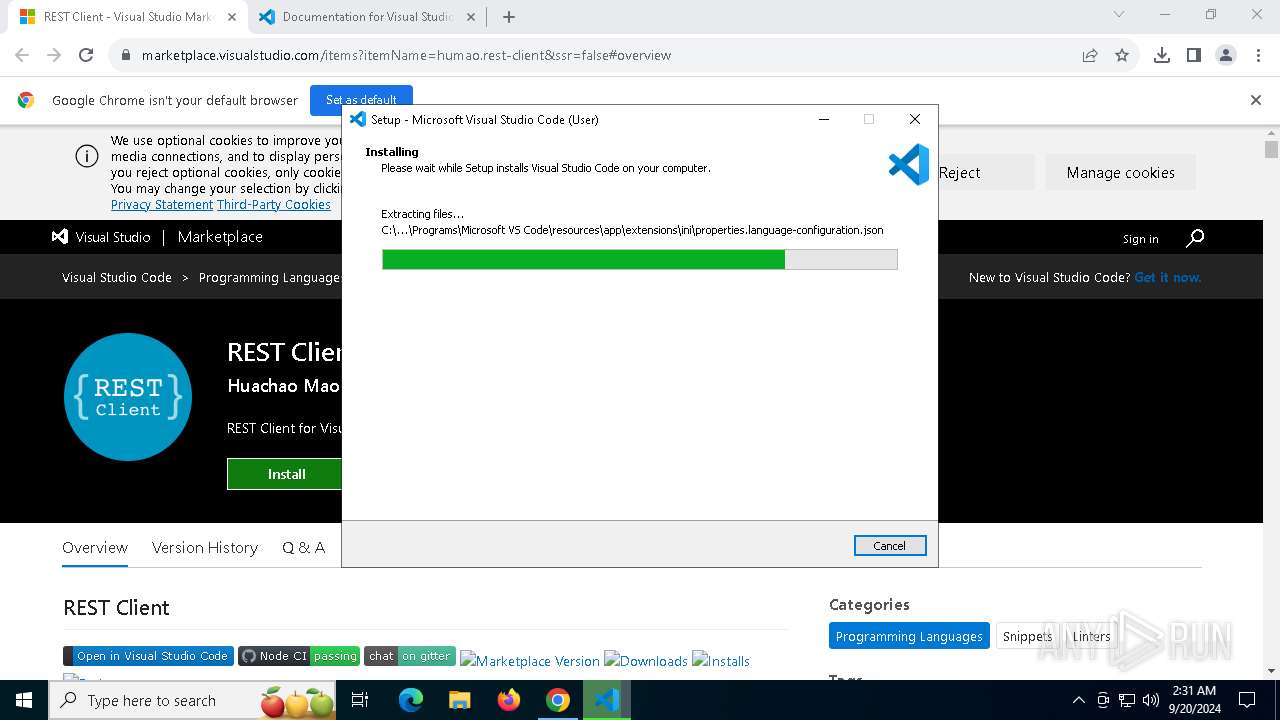Image resolution: width=1280 pixels, height=720 pixels.
Task: Open the Chrome three-dot menu
Action: 1258,55
